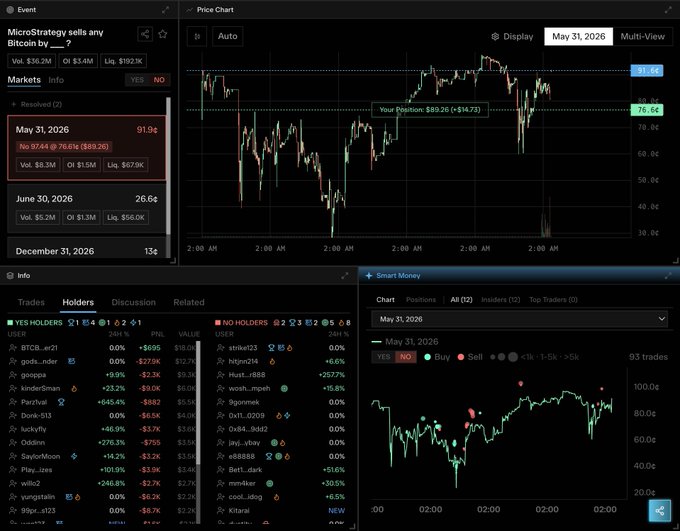Expand the Info panel
Viewport: 680px width, 531px height.
point(345,275)
